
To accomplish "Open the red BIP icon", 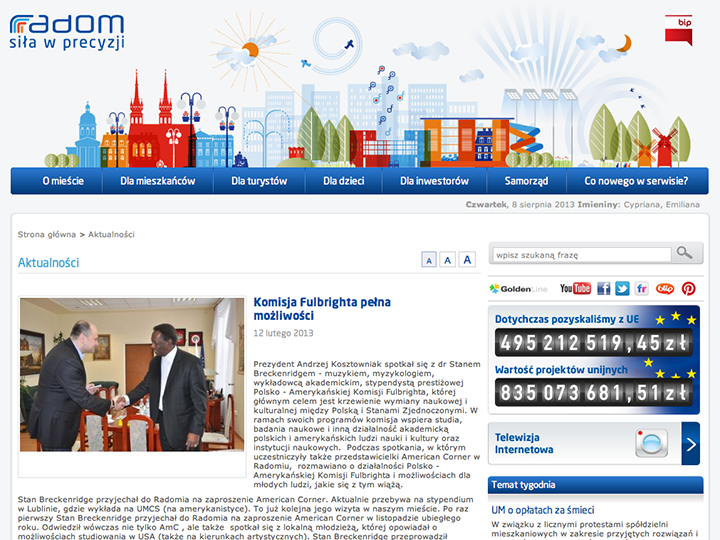I will click(x=678, y=29).
